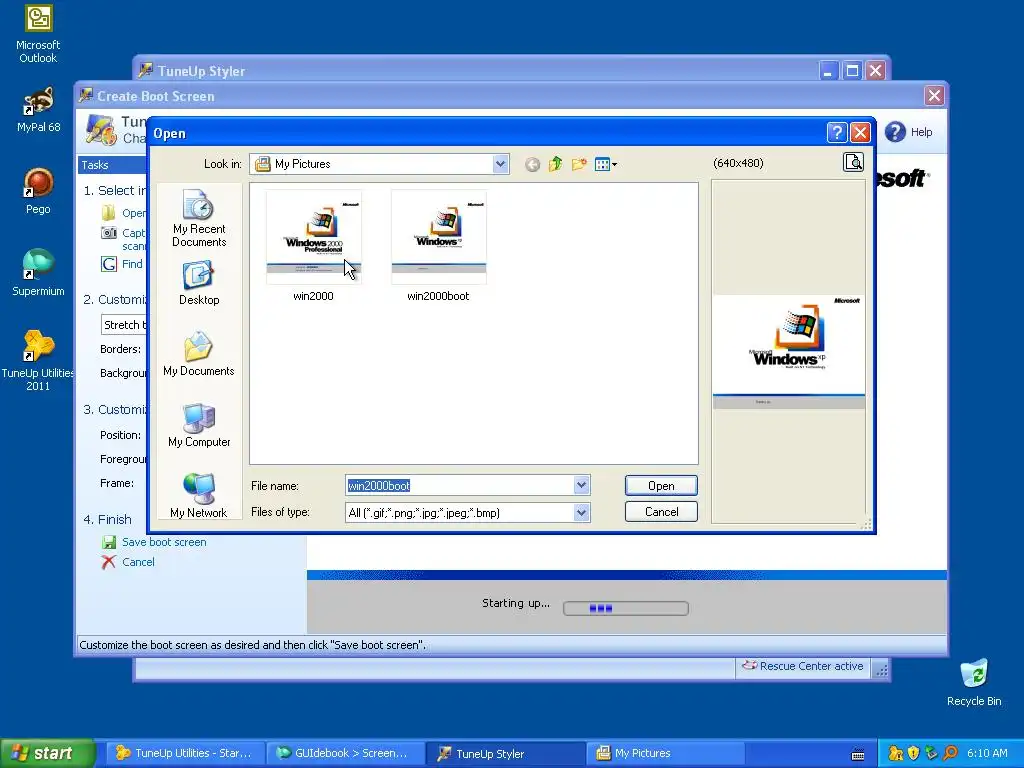Open Pego desktop icon
This screenshot has width=1024, height=768.
(x=38, y=191)
